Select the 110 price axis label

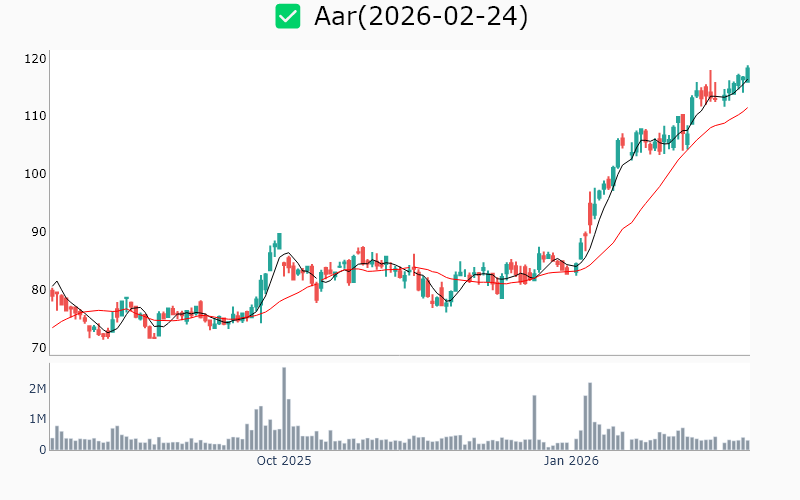(x=36, y=117)
